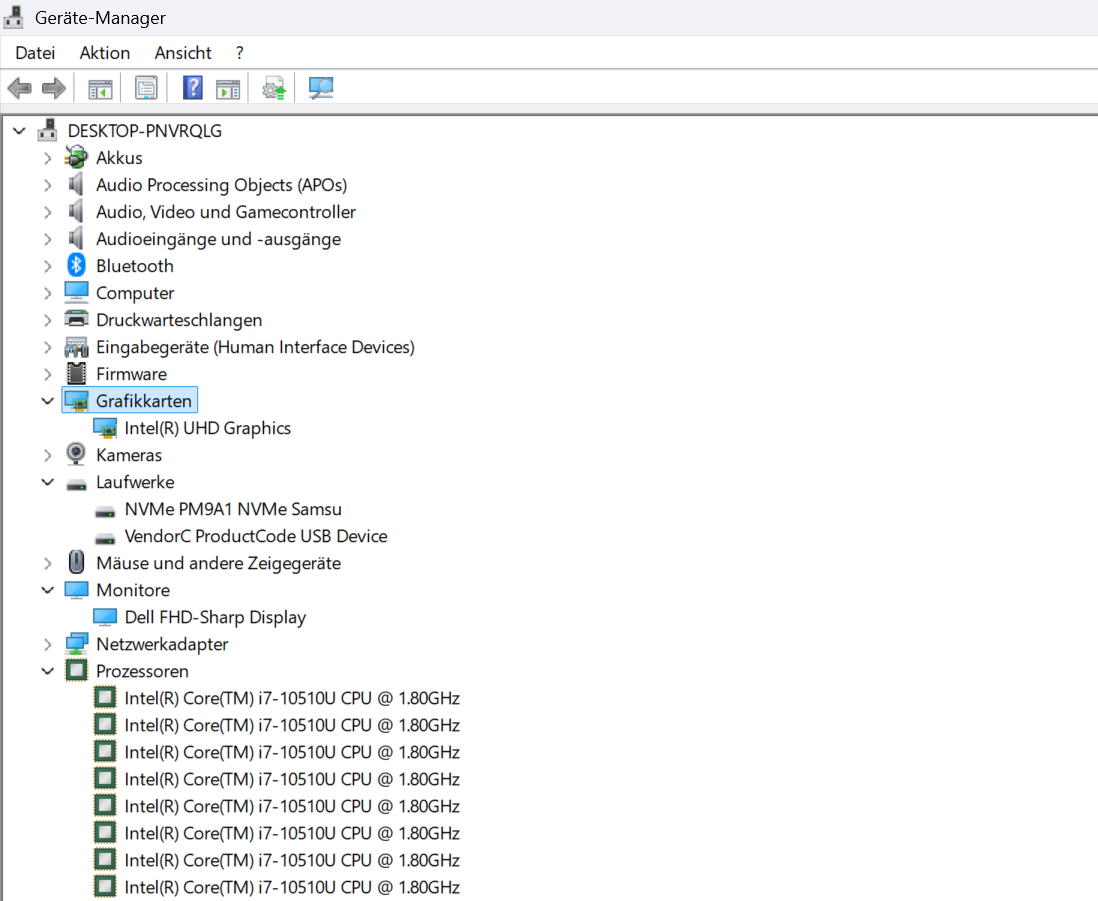Open the Datei menu
Viewport: 1098px width, 901px height.
35,53
